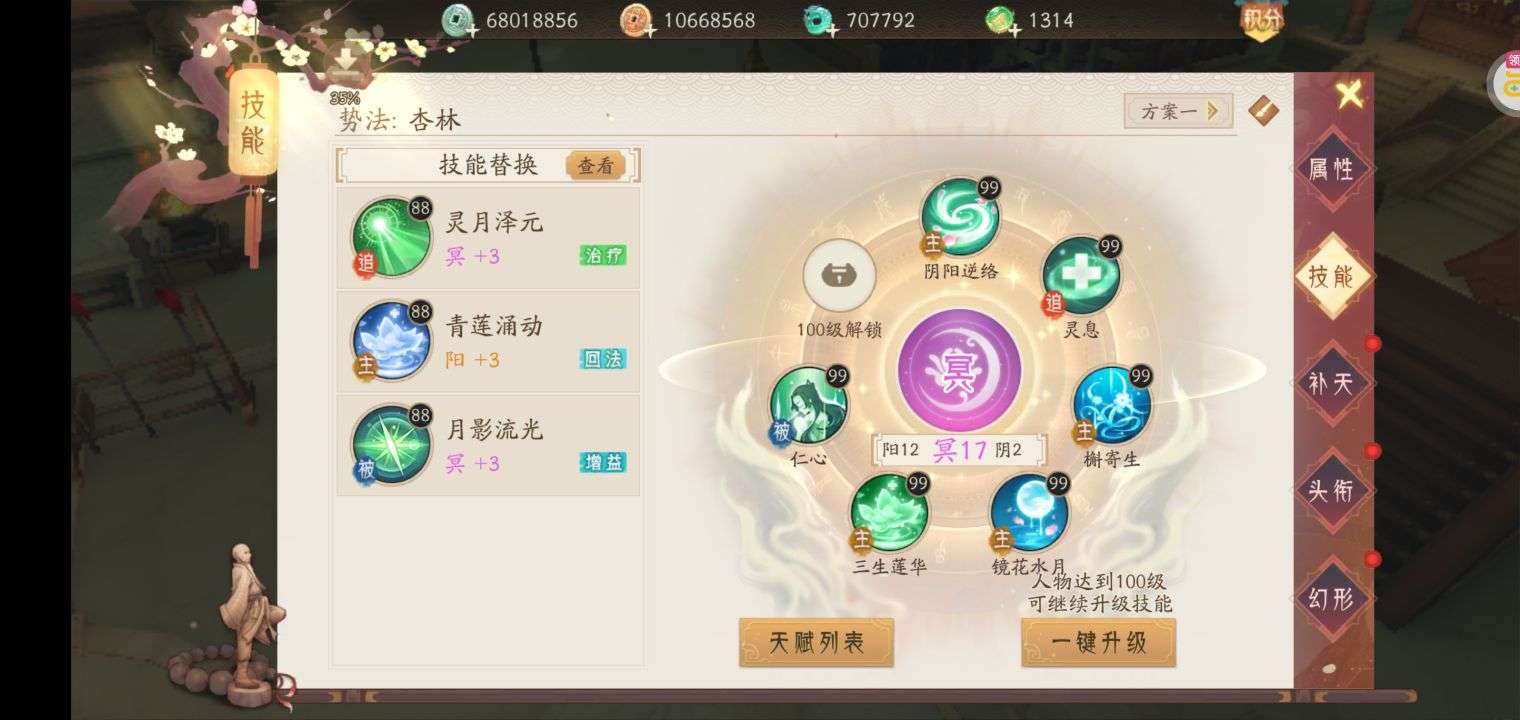Image resolution: width=1520 pixels, height=720 pixels.
Task: Open the 头衔 tab
Action: [1330, 491]
